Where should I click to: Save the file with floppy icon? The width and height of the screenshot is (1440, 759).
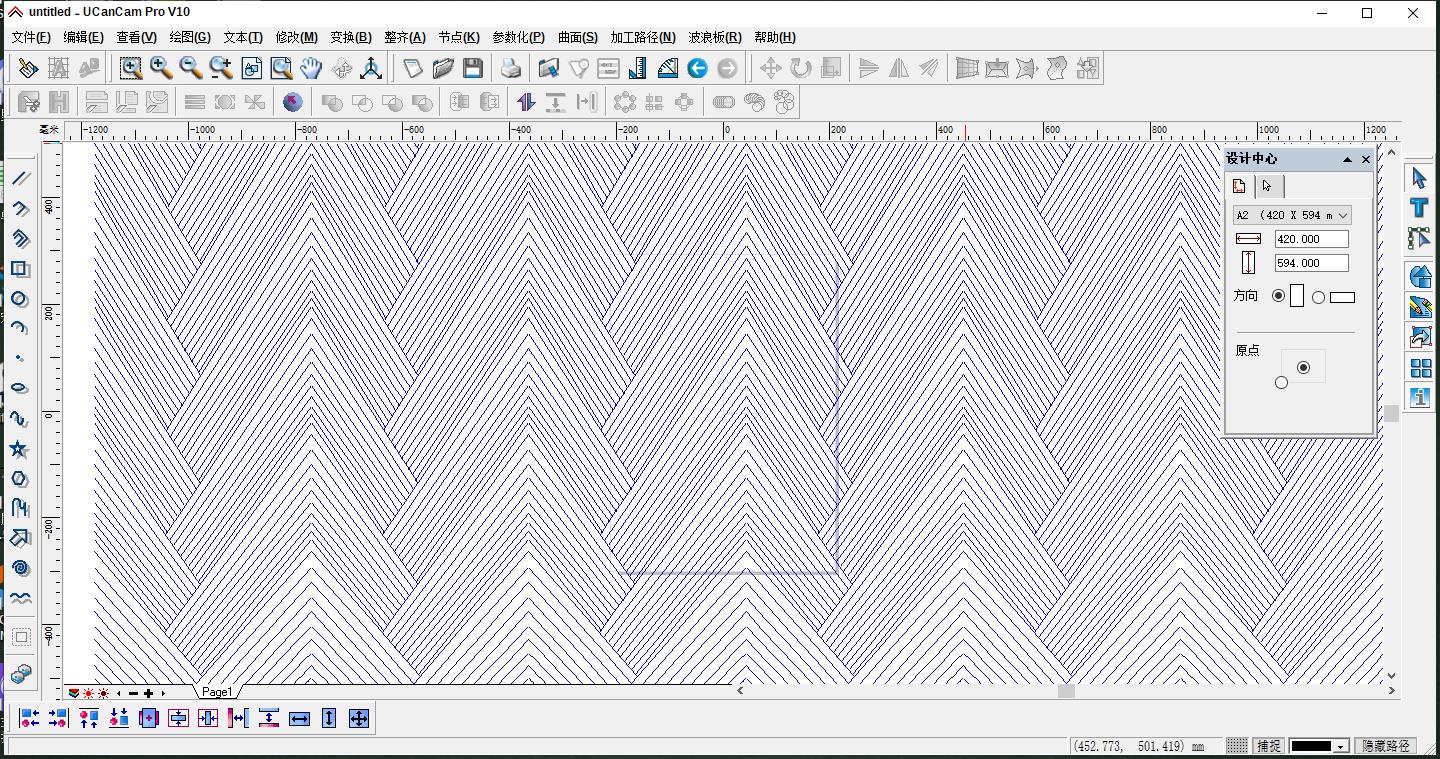pos(473,68)
